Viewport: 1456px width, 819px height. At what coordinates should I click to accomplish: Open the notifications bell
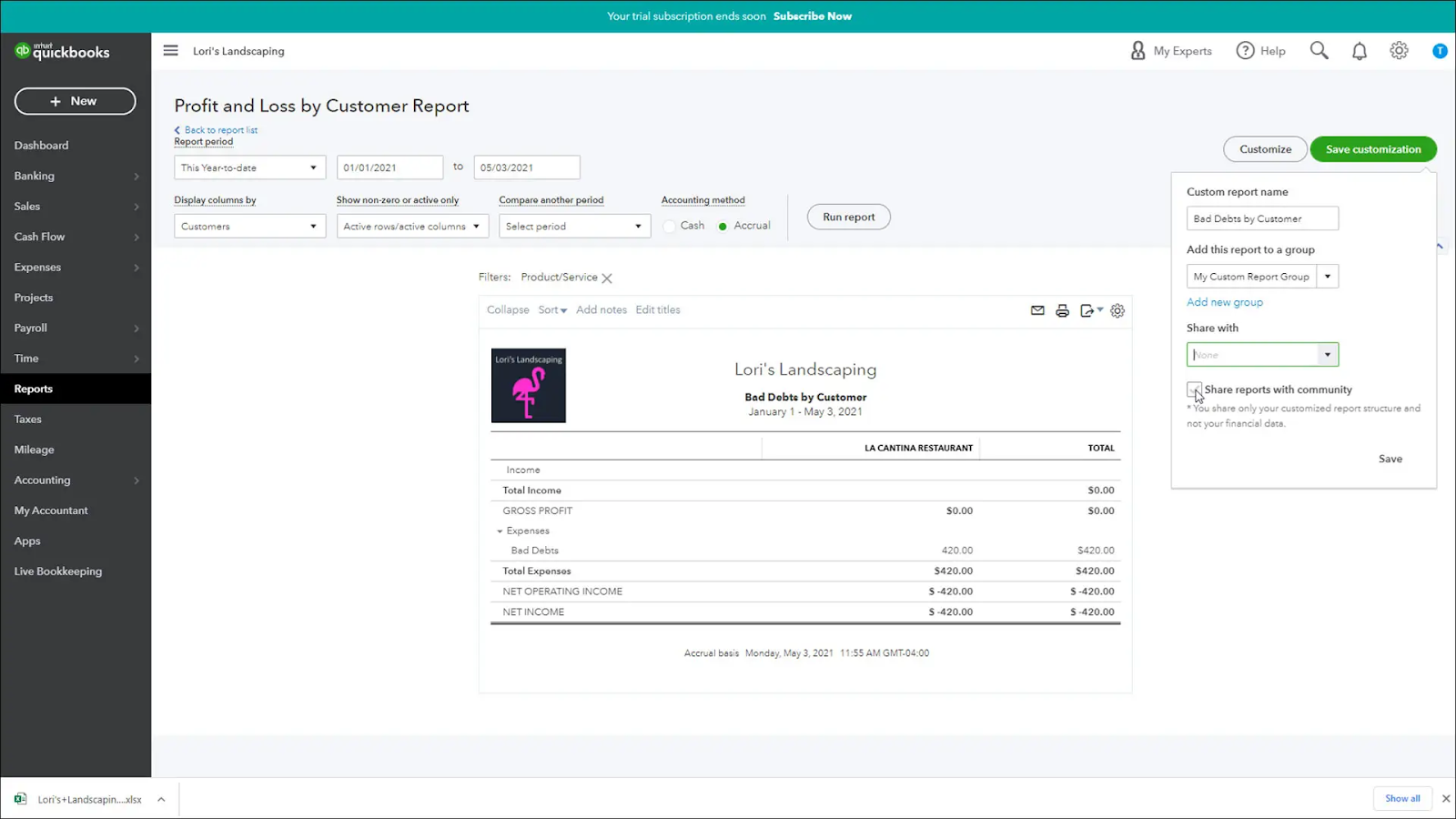pyautogui.click(x=1359, y=51)
